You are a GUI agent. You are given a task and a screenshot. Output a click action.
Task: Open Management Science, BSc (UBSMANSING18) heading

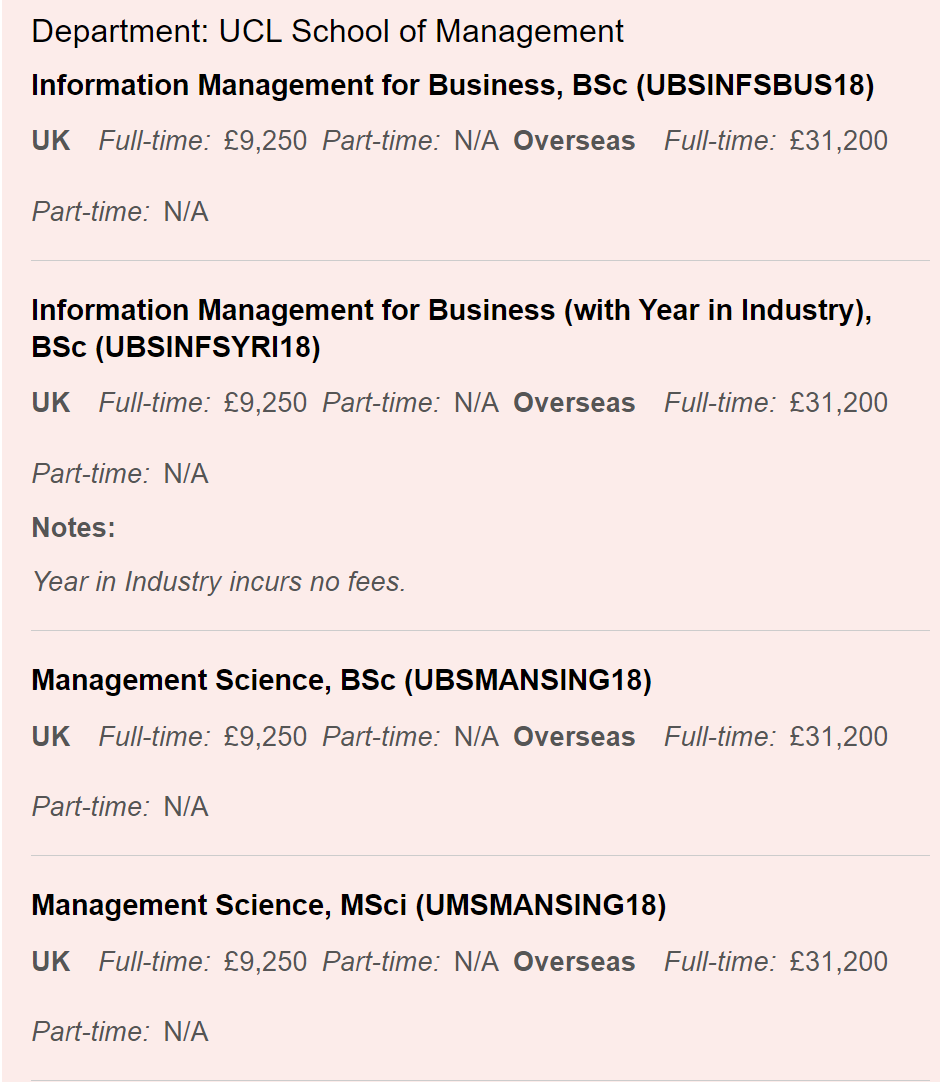pos(342,680)
